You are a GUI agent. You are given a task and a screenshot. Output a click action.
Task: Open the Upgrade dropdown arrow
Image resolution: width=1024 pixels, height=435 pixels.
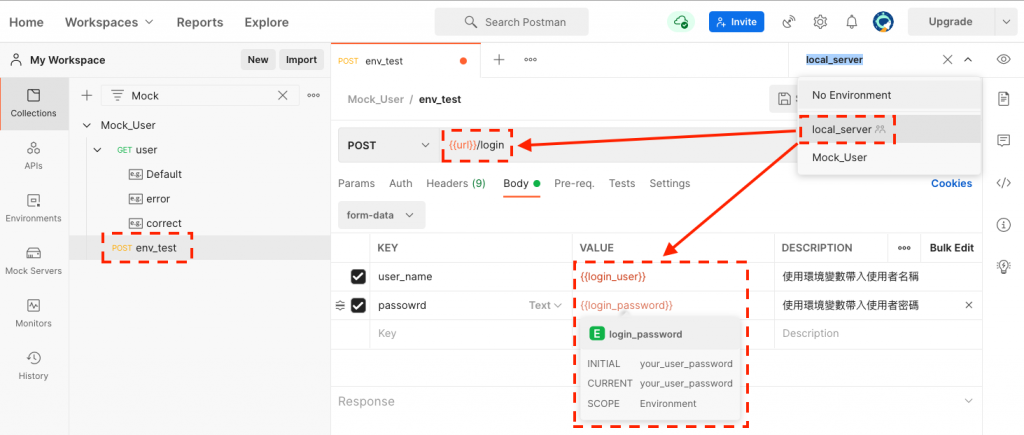tap(1004, 22)
